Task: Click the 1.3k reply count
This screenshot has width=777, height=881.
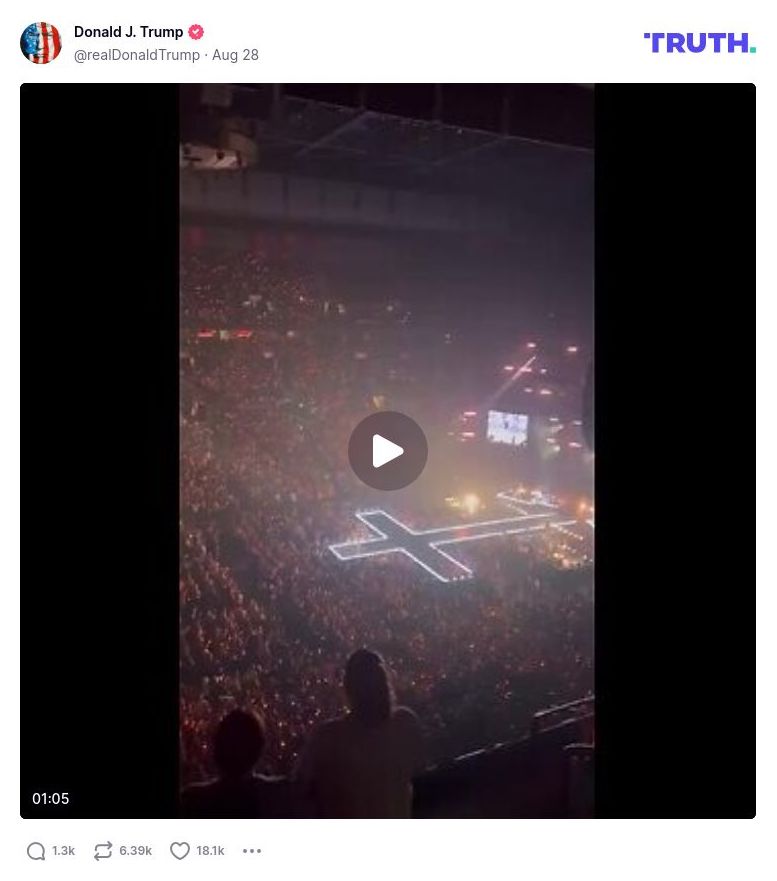Action: click(63, 851)
